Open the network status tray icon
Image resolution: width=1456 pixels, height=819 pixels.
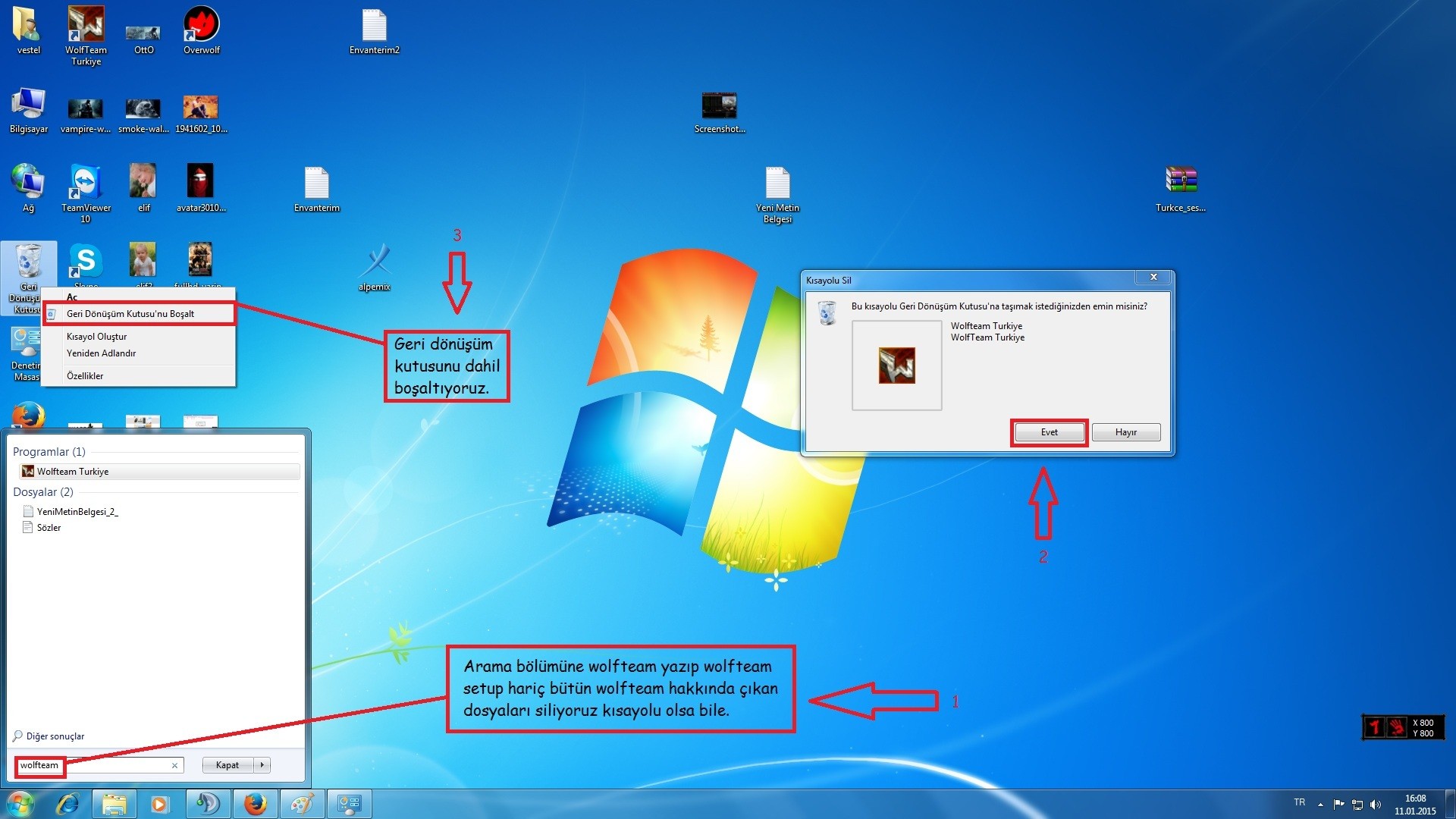[x=1357, y=805]
